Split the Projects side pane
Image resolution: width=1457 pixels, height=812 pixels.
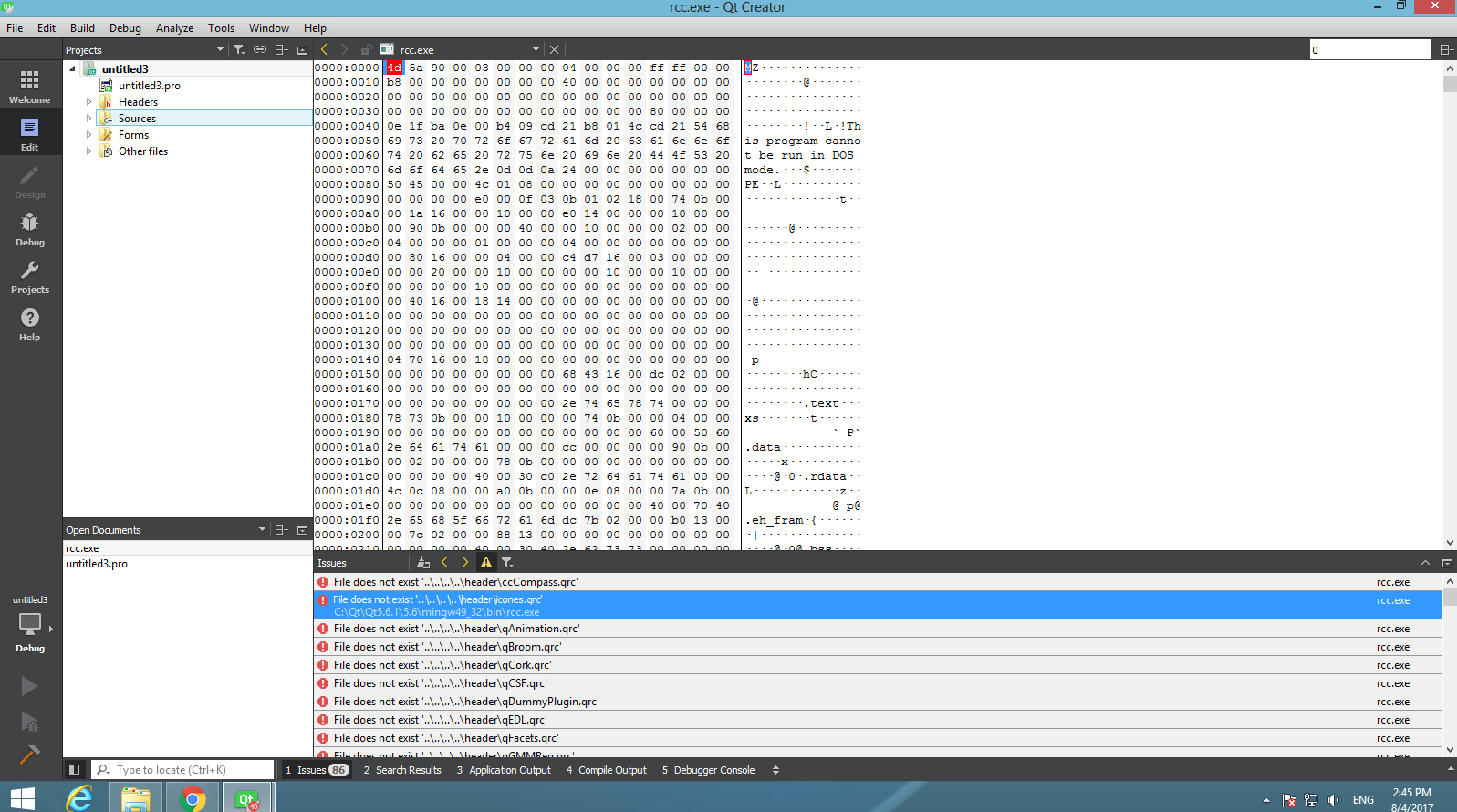tap(282, 49)
